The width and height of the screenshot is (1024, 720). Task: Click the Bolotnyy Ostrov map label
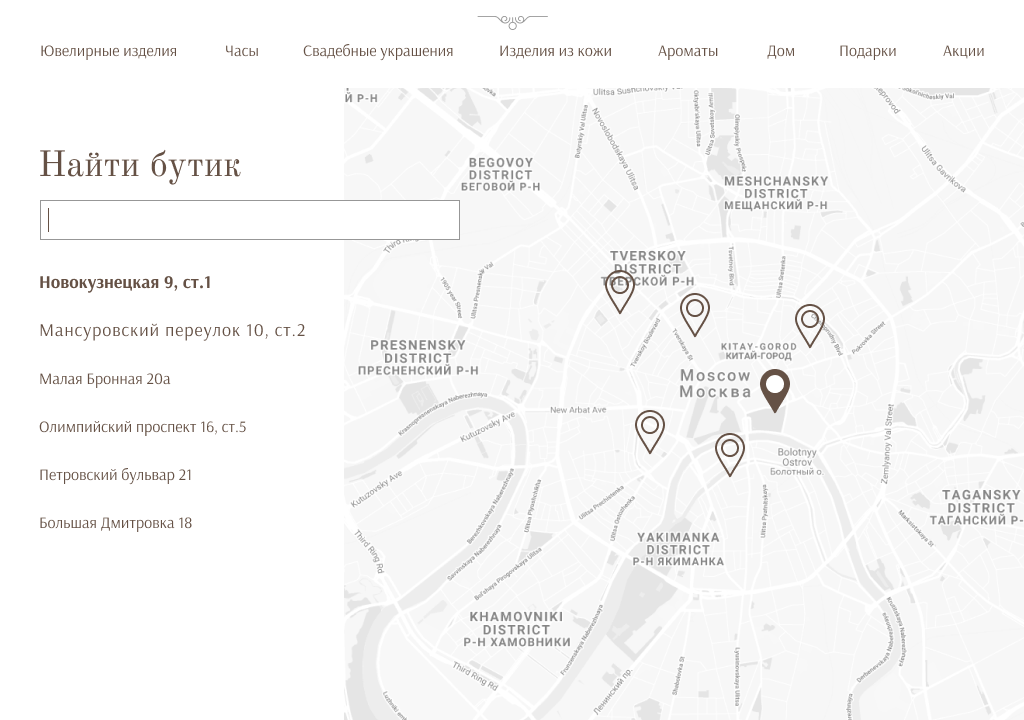[x=797, y=461]
